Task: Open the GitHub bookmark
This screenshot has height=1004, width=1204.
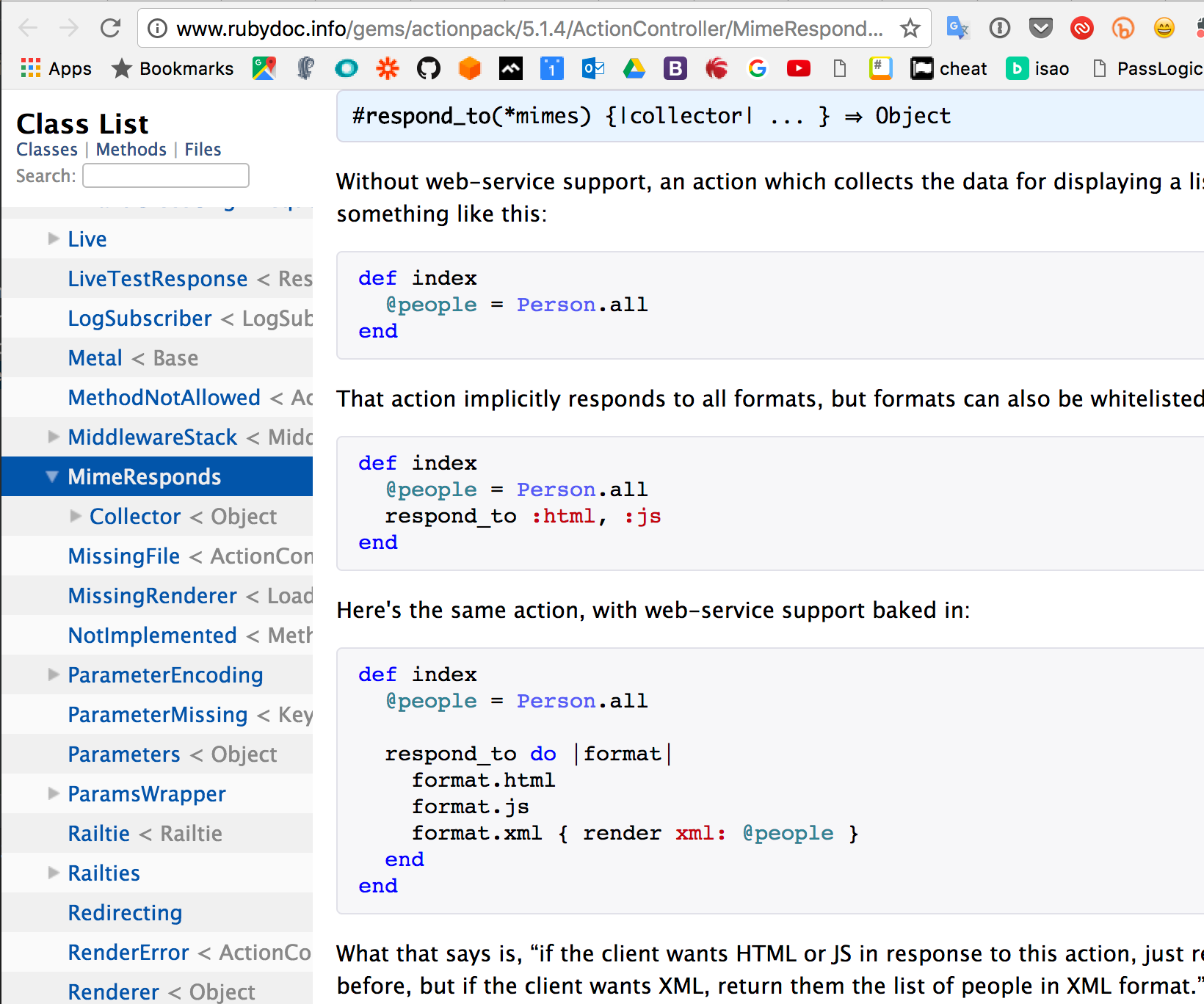Action: click(429, 68)
